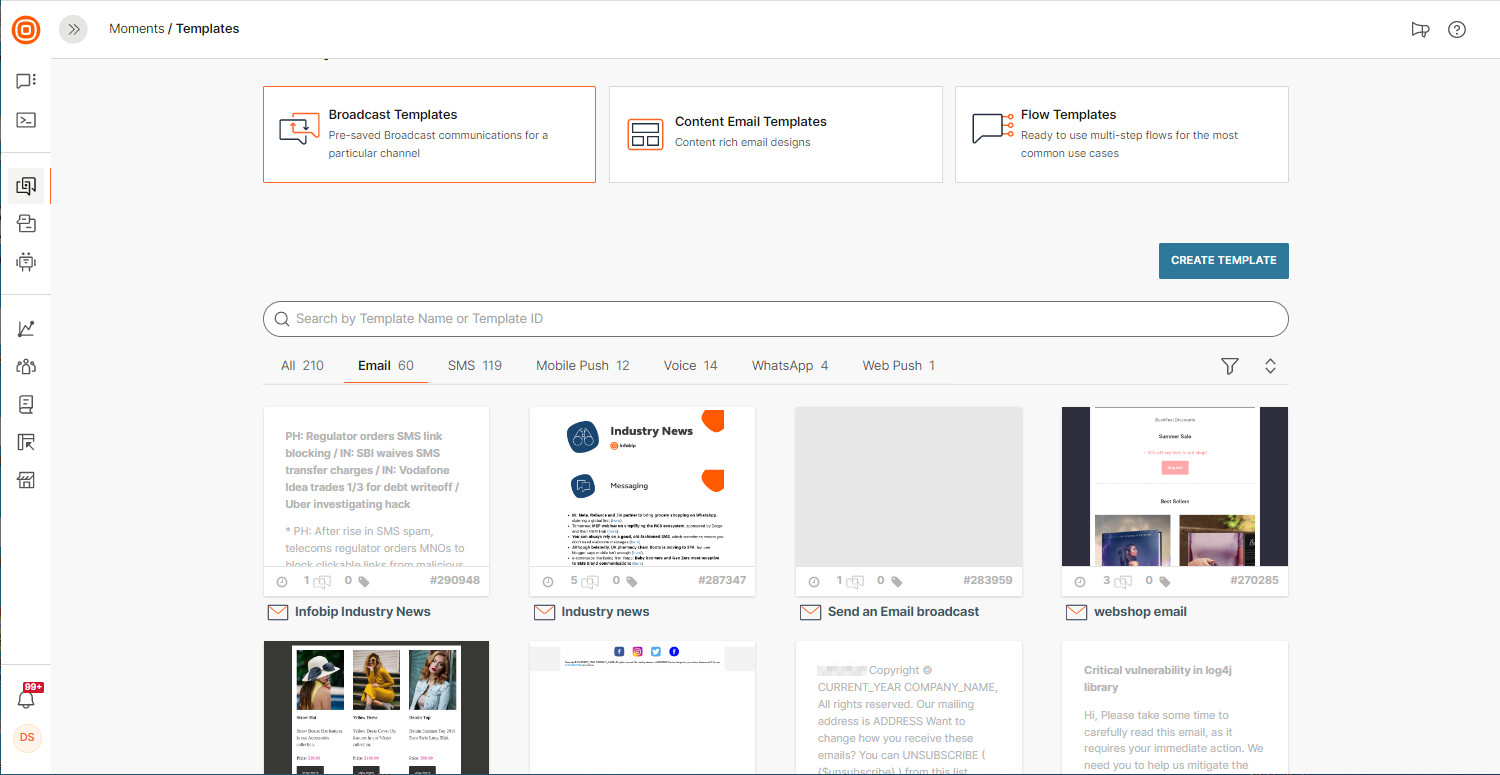1500x775 pixels.
Task: Open the DS user avatar menu
Action: click(x=27, y=738)
